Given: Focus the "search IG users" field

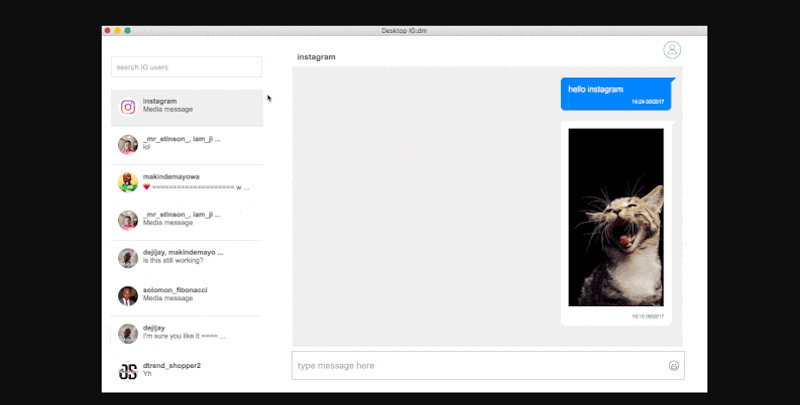Looking at the screenshot, I should [x=186, y=67].
